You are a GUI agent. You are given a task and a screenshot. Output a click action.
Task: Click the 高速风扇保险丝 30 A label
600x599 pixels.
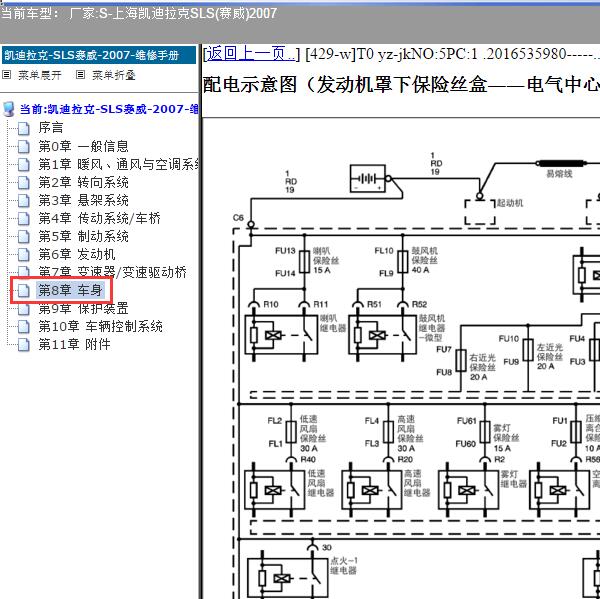tap(410, 434)
